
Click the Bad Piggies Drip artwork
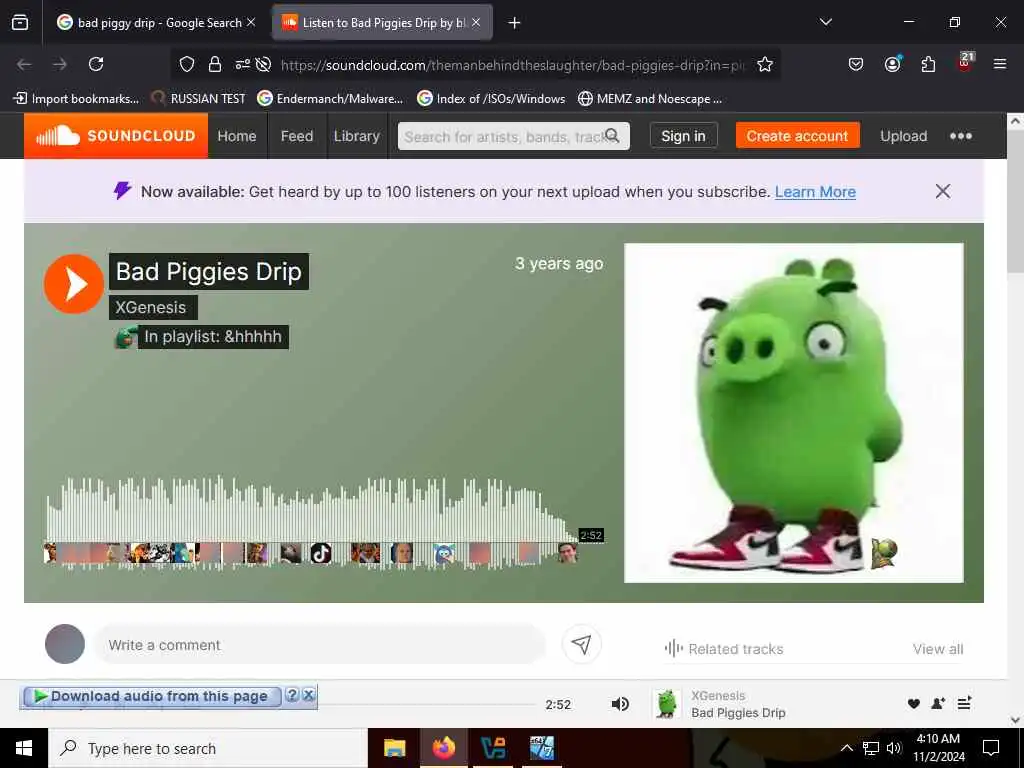point(793,413)
